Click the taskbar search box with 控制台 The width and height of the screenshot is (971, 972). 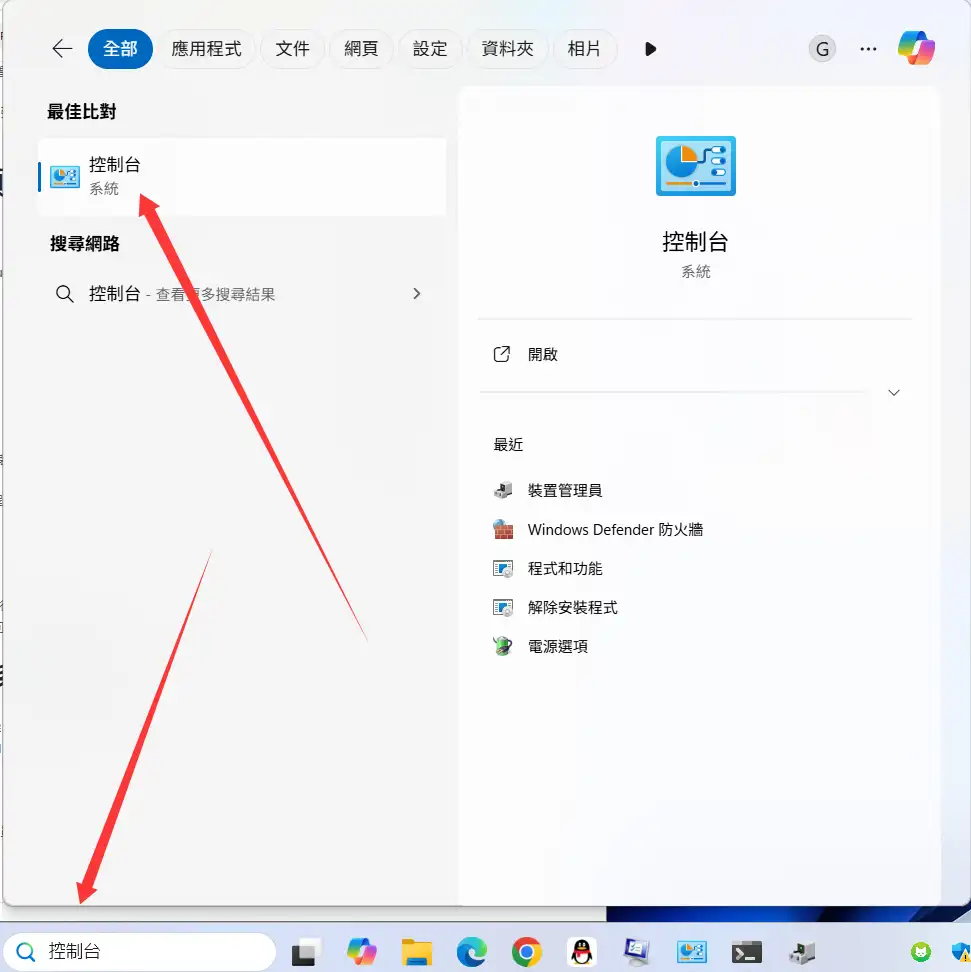140,952
